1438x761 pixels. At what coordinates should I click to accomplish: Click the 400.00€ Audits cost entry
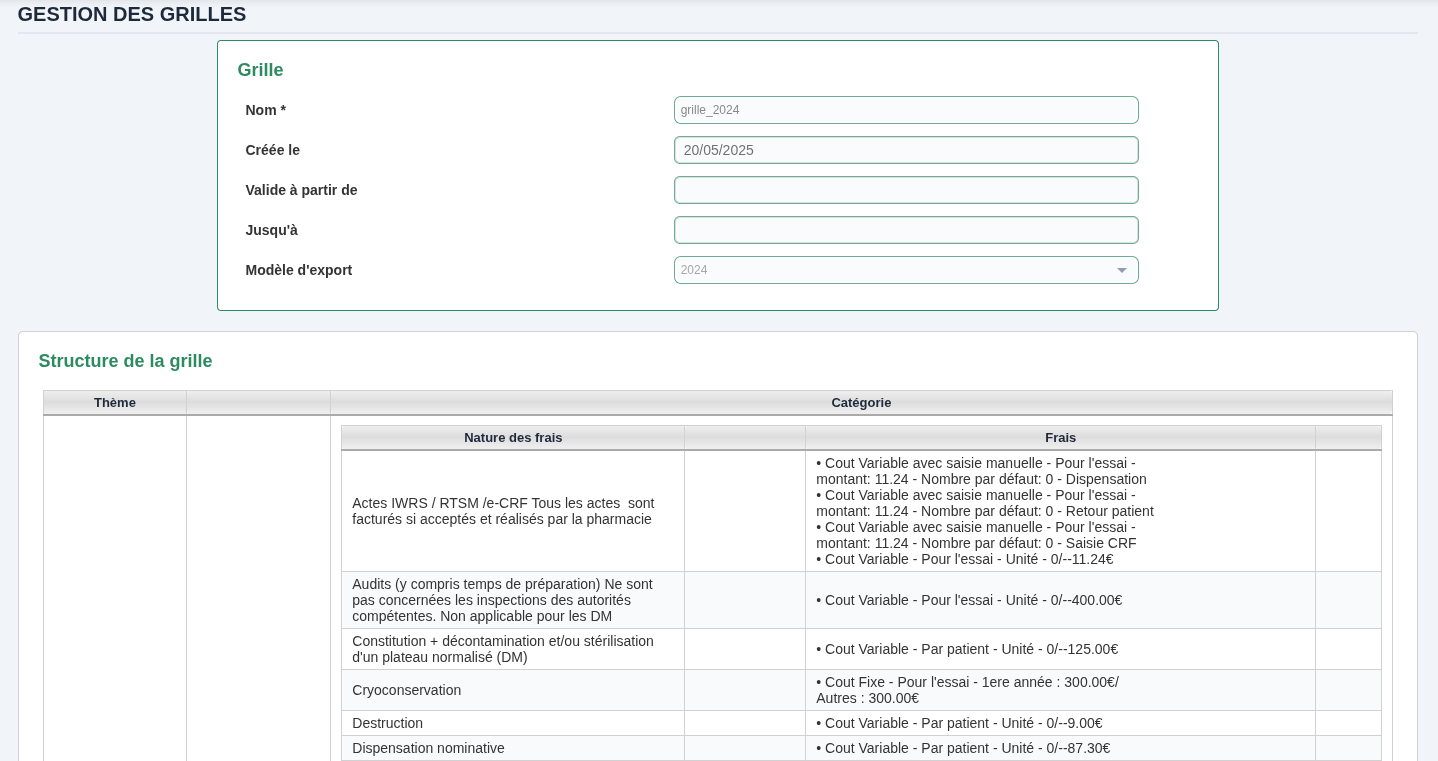click(968, 600)
